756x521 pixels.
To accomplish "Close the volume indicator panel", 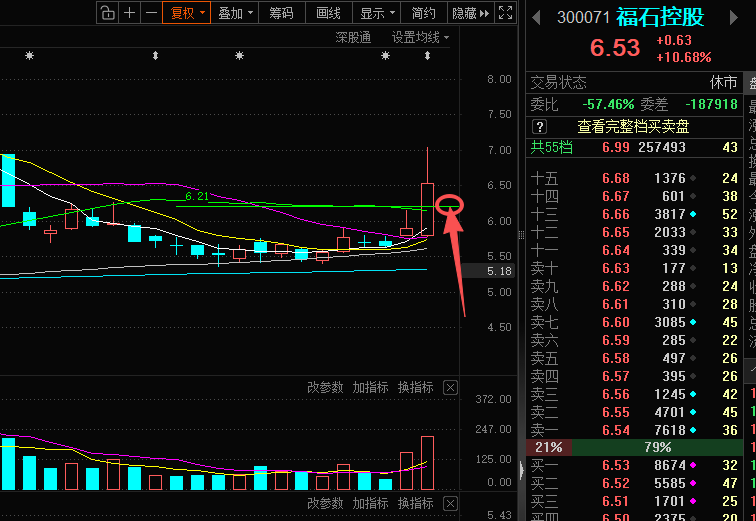I will pos(450,387).
